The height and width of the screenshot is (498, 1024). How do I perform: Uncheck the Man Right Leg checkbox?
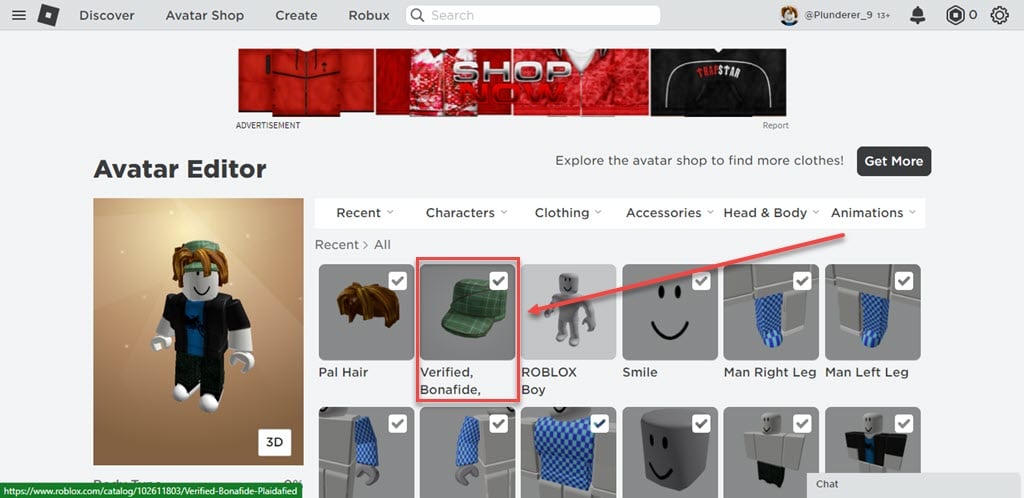802,281
